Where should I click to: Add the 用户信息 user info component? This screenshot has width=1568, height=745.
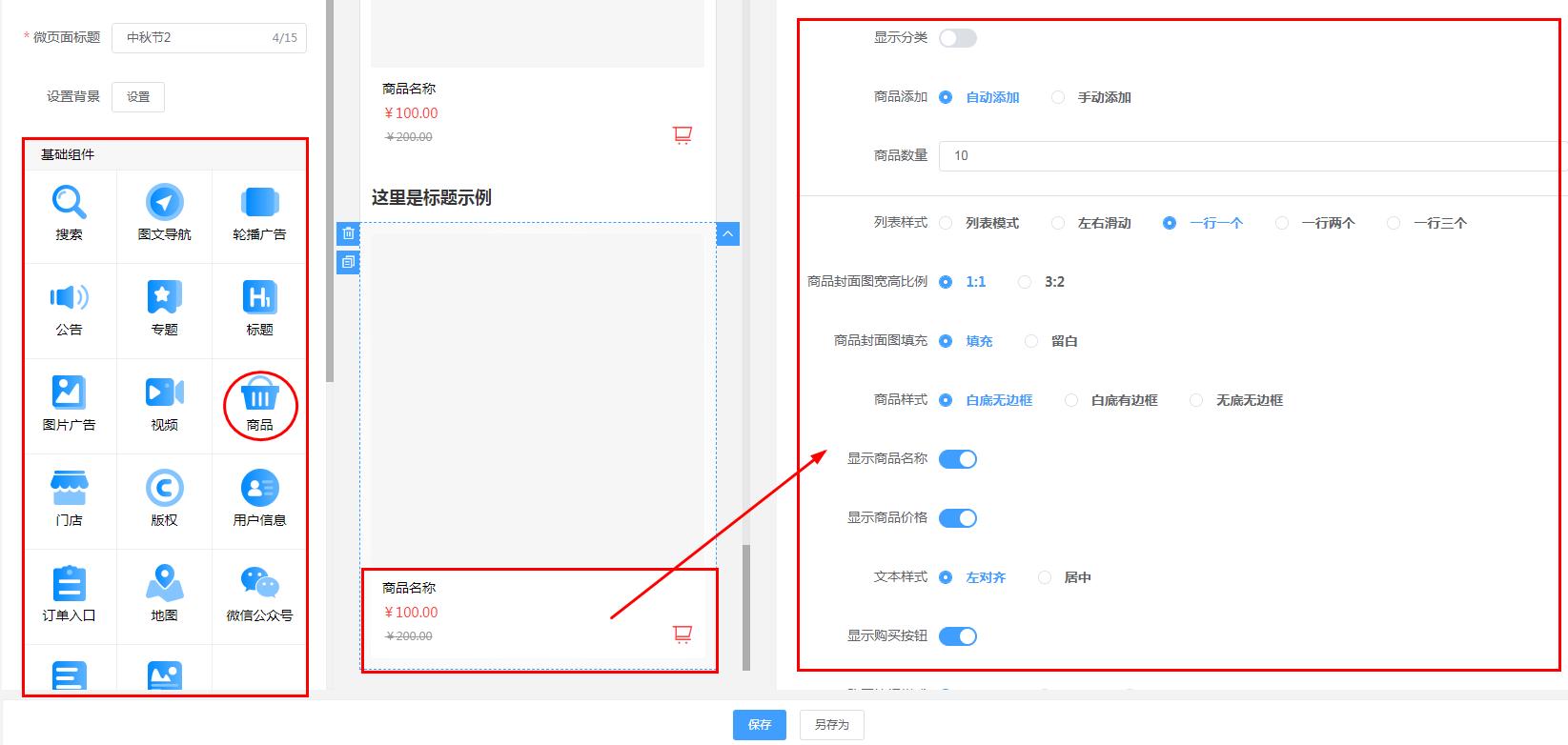[x=259, y=501]
